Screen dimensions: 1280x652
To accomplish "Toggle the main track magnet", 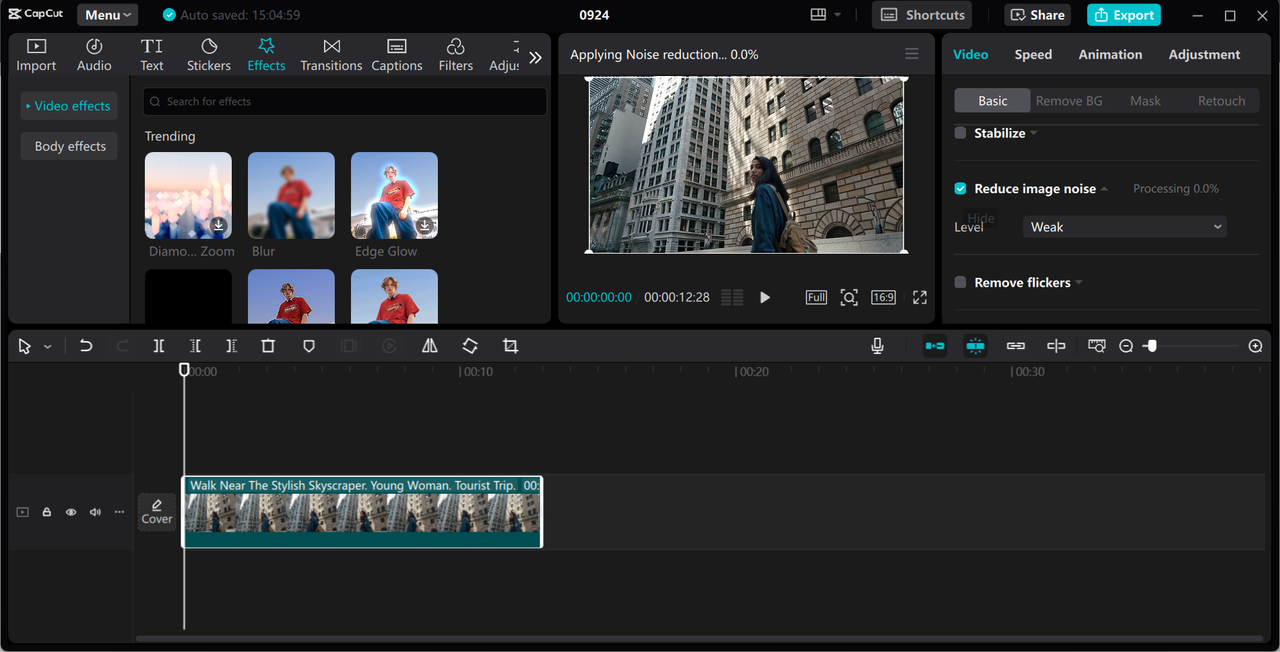I will pos(935,346).
